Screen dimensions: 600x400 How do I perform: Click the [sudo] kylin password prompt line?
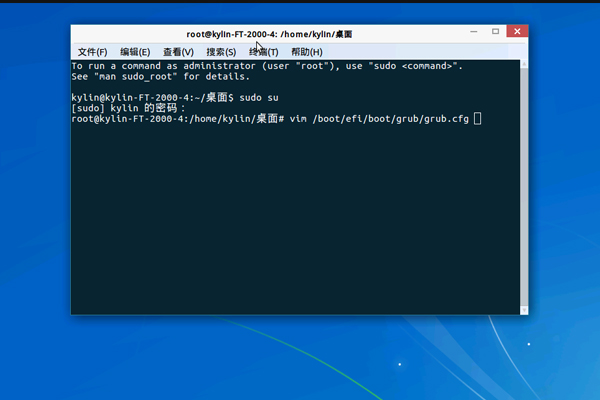pos(128,108)
